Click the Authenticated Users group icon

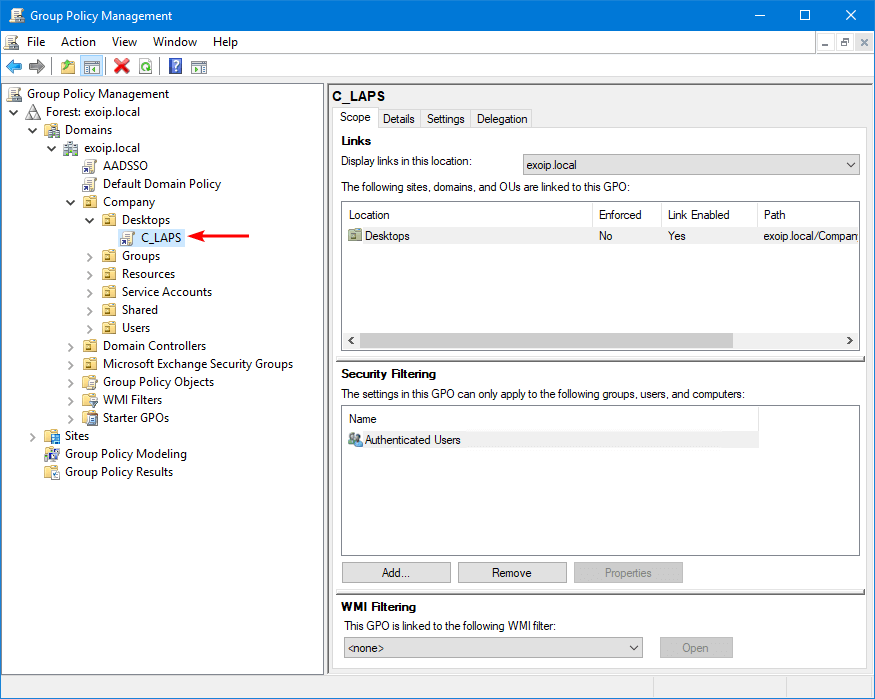[x=355, y=440]
